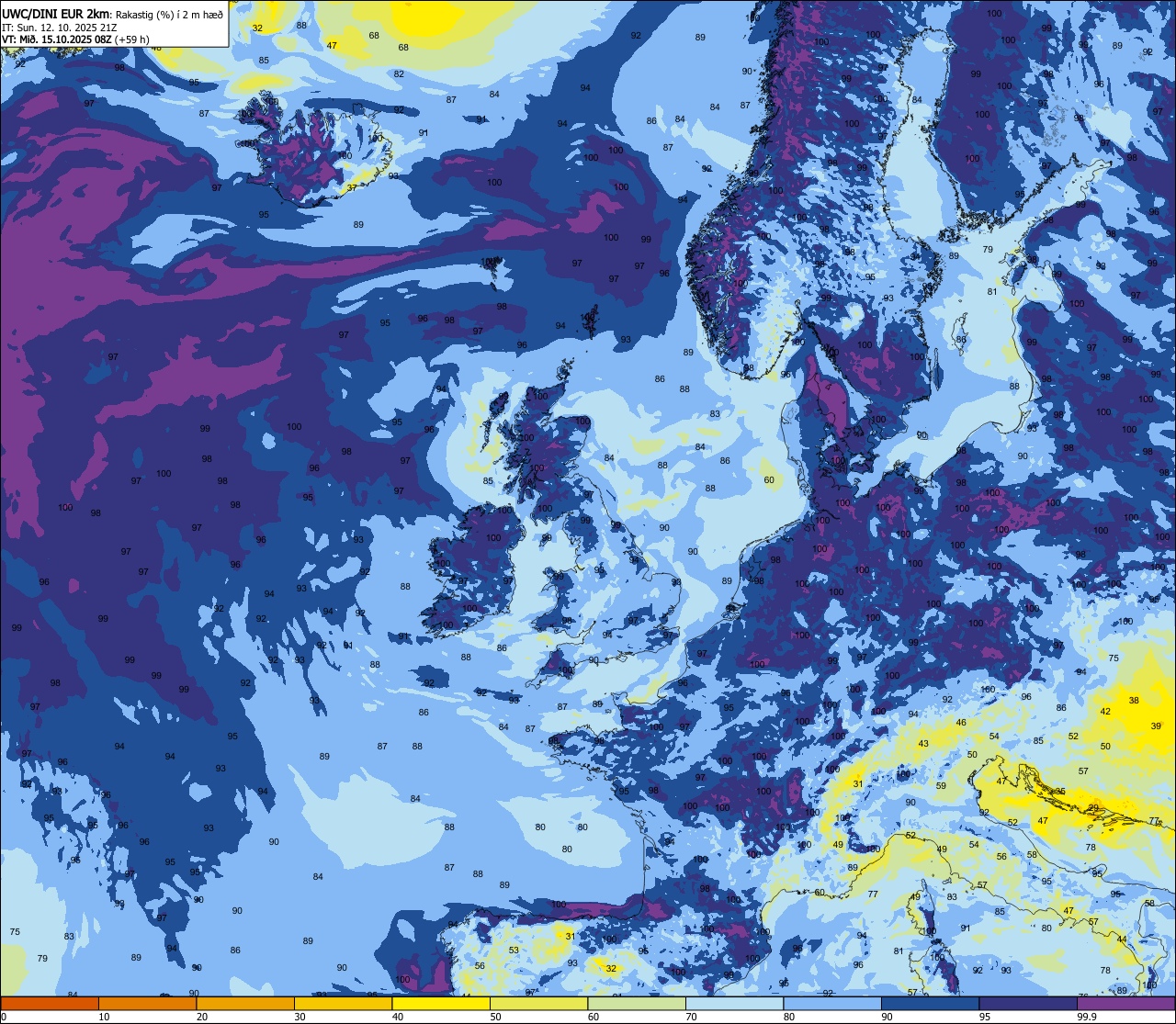The image size is (1176, 1024).
Task: Click the '42' humidity value on the map
Action: [x=1105, y=711]
